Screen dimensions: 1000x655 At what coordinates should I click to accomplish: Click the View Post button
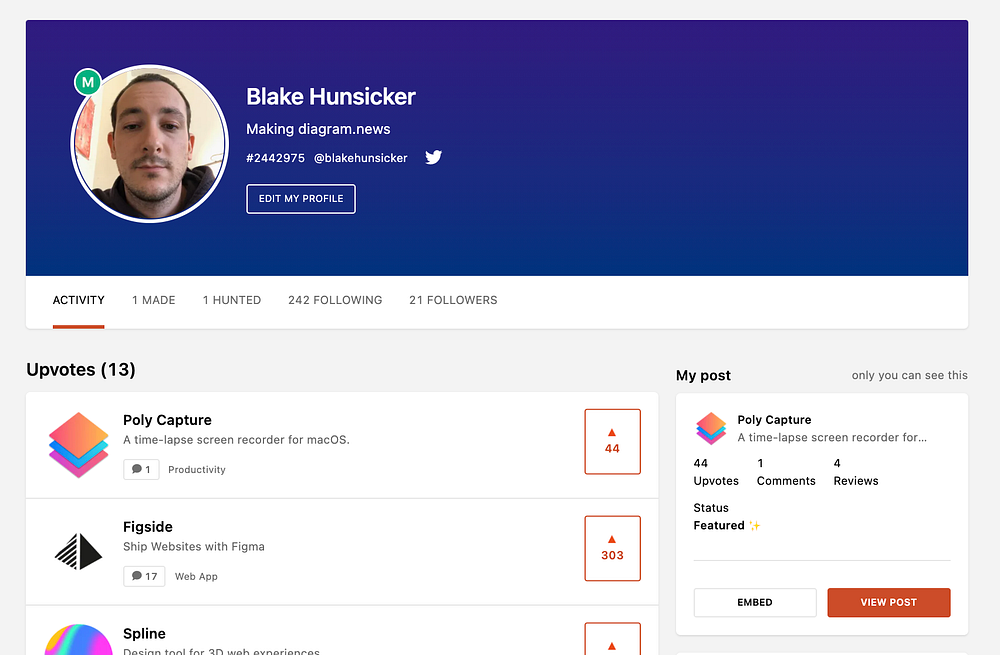pyautogui.click(x=889, y=602)
